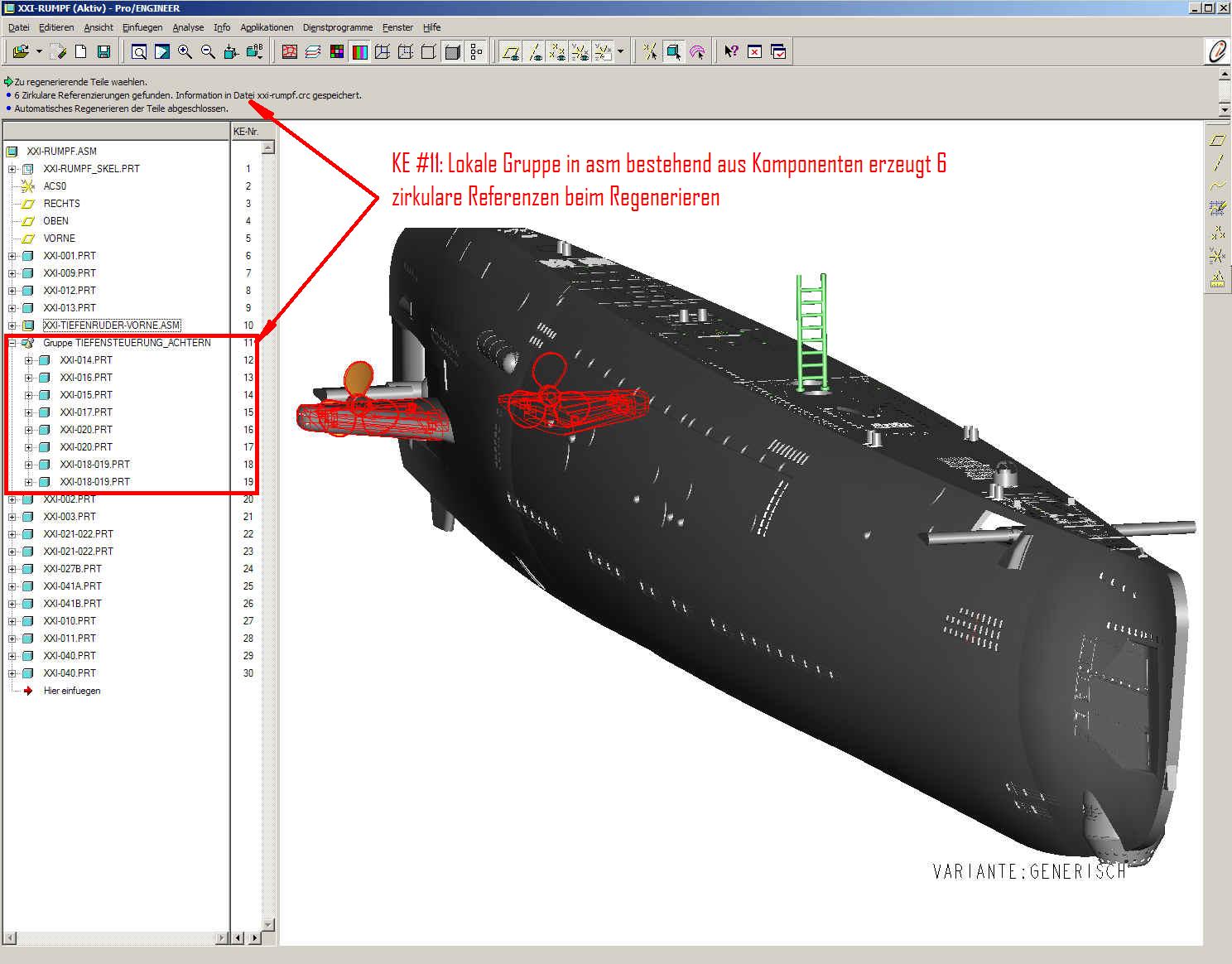
Task: Select the datum axis tool in right toolbar
Action: (1217, 163)
